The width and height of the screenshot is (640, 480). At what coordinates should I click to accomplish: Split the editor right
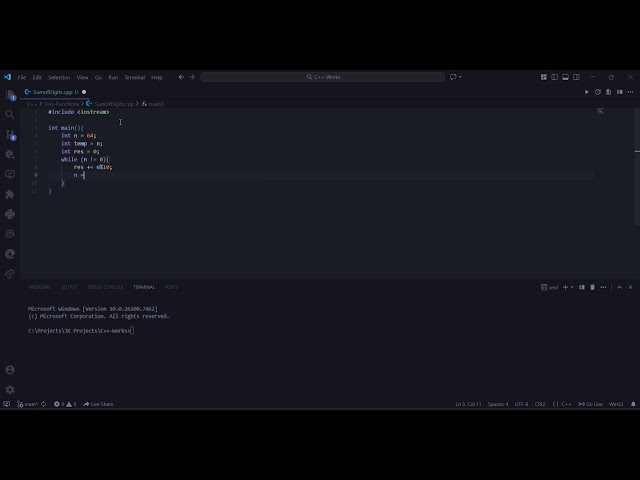tap(620, 92)
